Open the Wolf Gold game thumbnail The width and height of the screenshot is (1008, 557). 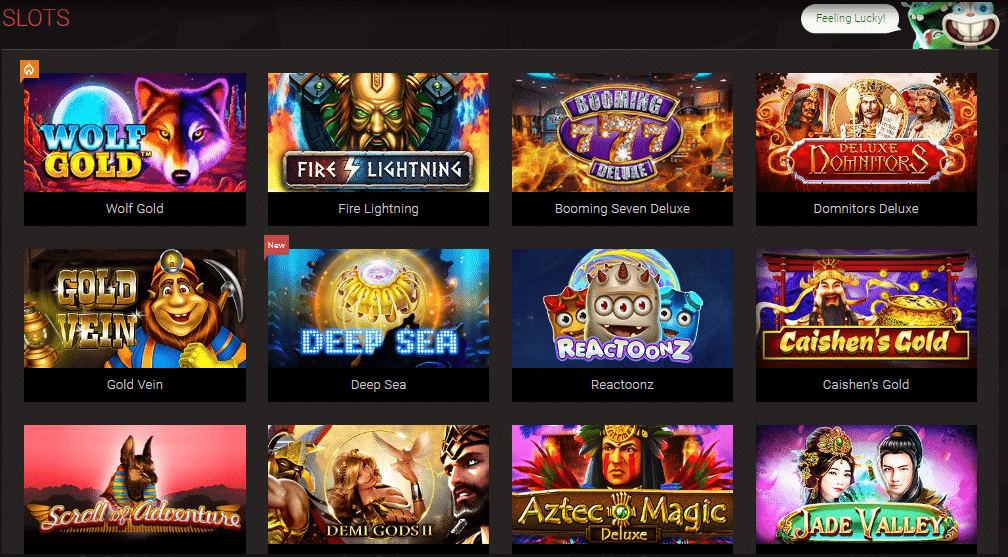[135, 132]
